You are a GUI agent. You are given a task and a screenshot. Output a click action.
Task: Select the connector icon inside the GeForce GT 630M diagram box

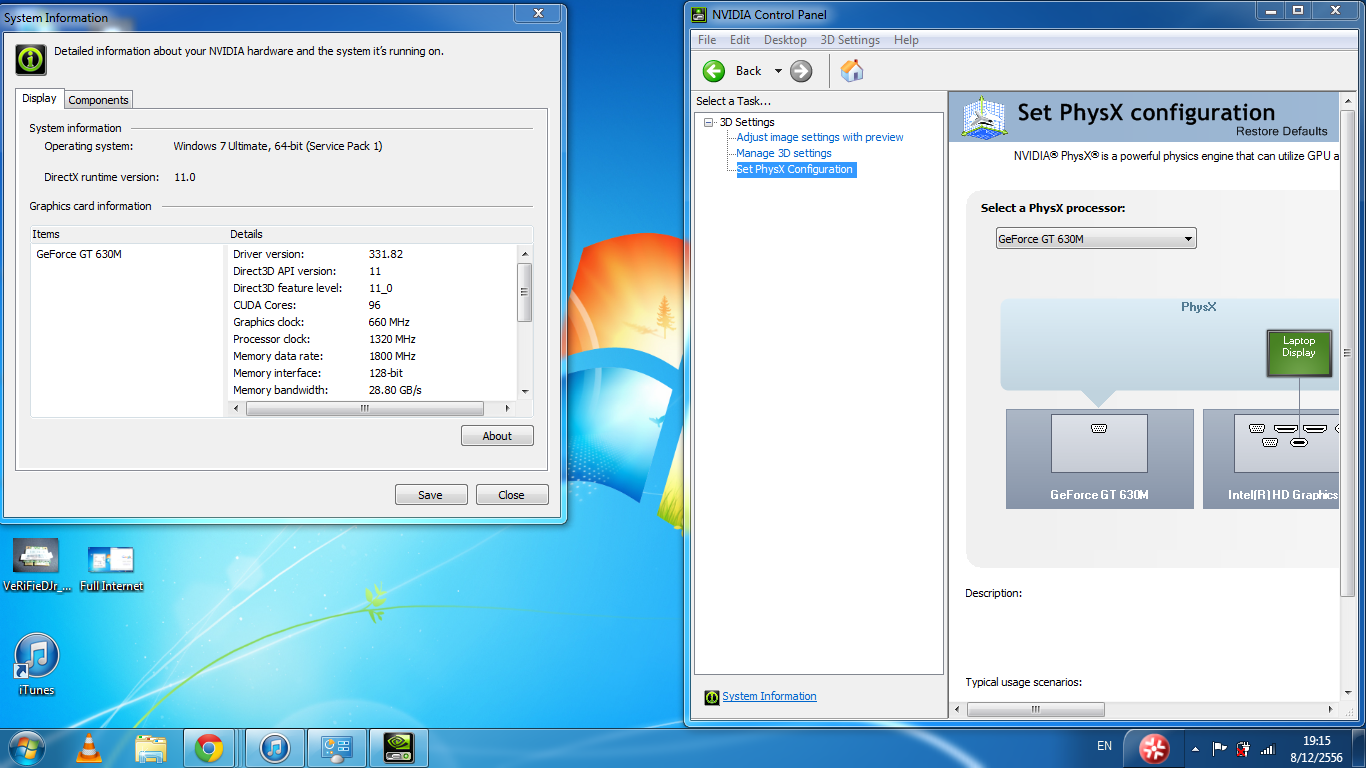[1099, 428]
